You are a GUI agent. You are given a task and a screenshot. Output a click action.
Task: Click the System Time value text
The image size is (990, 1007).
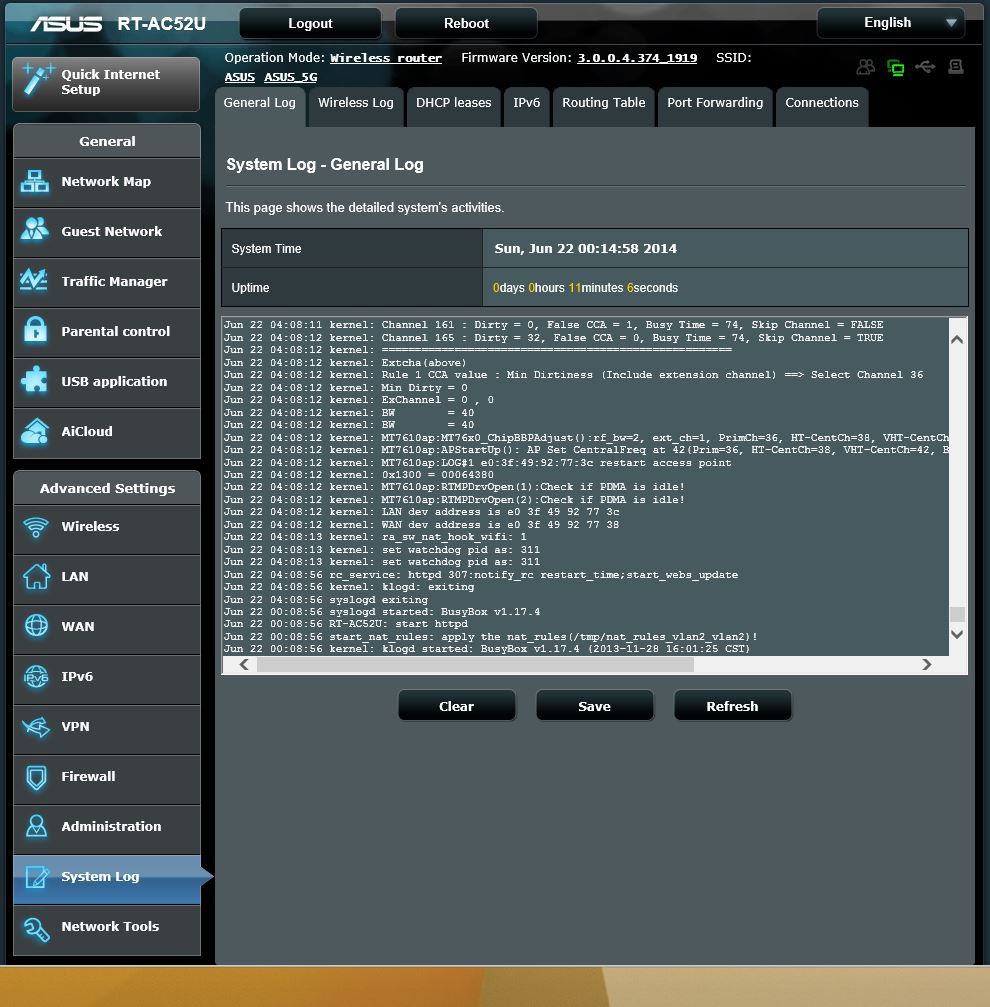click(x=586, y=249)
